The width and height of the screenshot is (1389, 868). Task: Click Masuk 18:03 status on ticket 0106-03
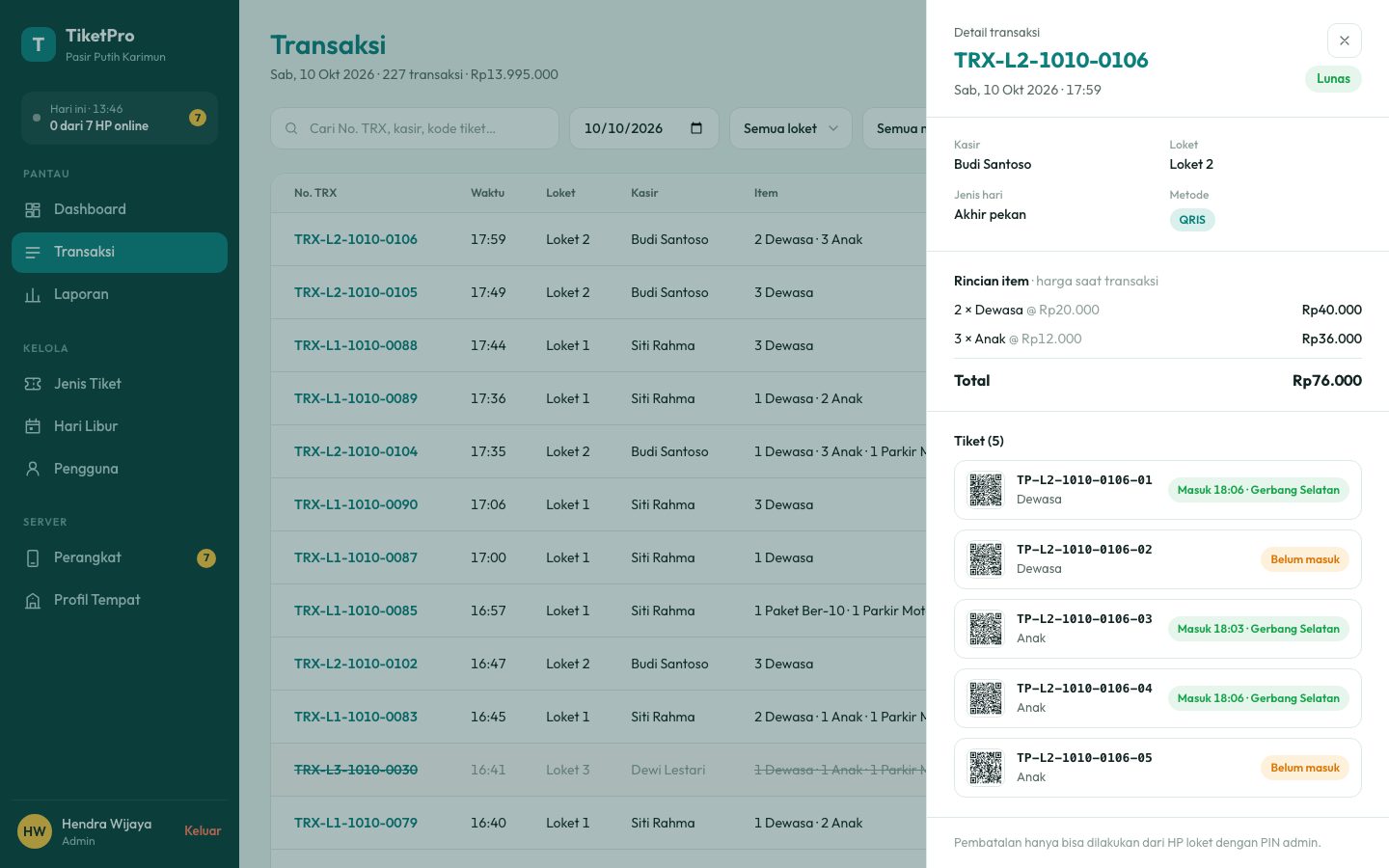tap(1259, 629)
